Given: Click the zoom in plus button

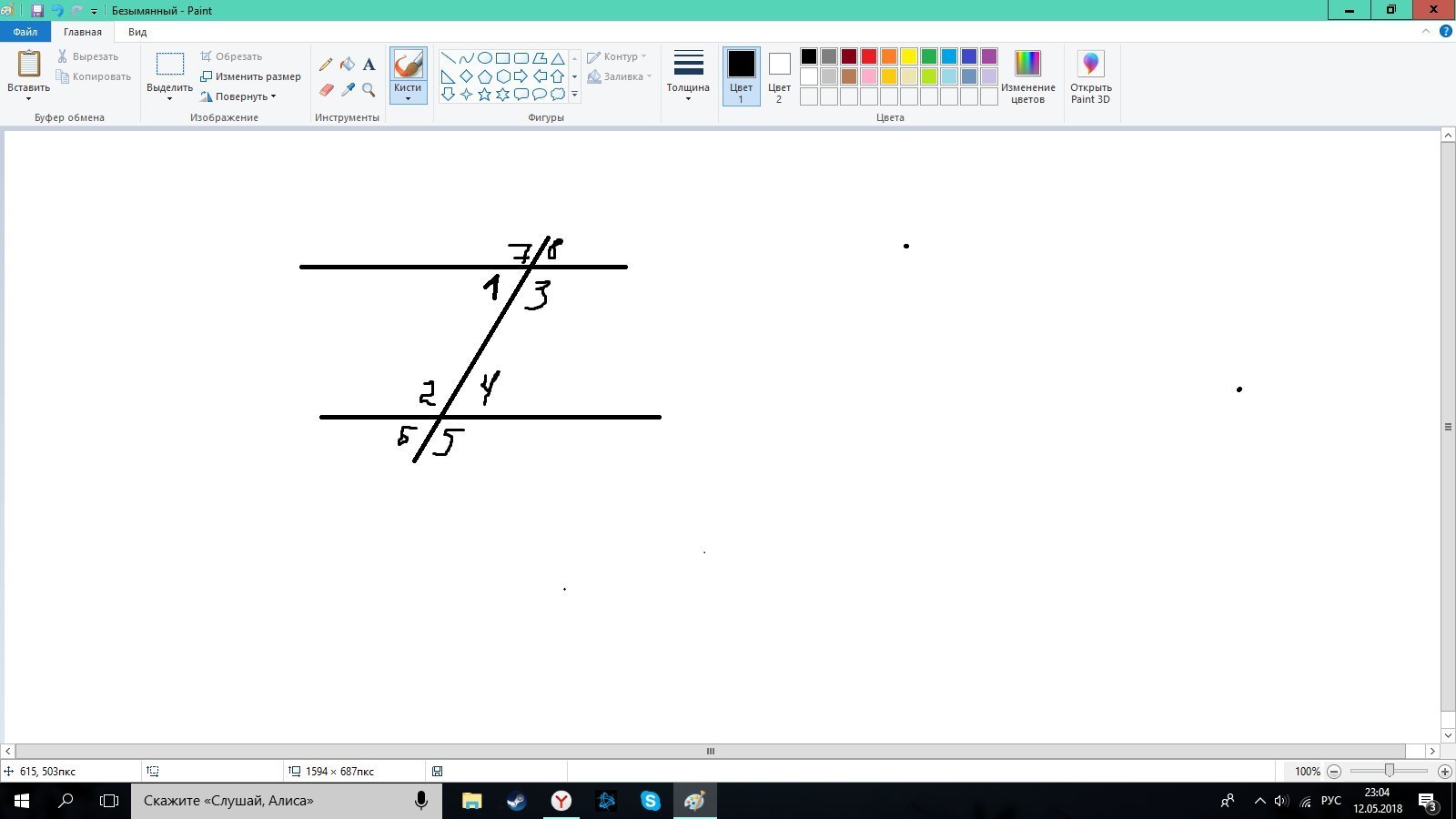Looking at the screenshot, I should [1444, 771].
